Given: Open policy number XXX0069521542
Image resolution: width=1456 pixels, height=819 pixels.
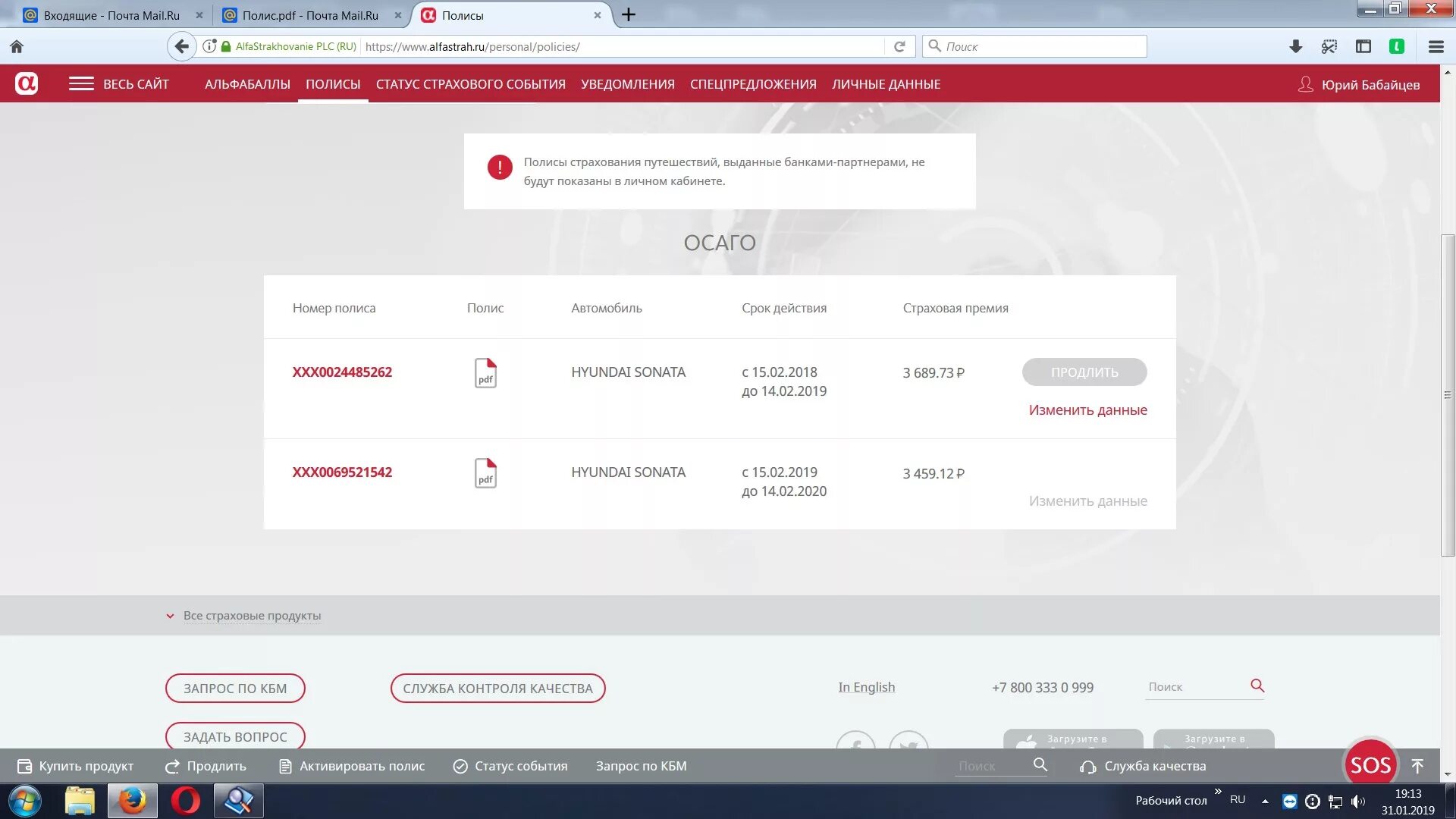Looking at the screenshot, I should pos(342,472).
